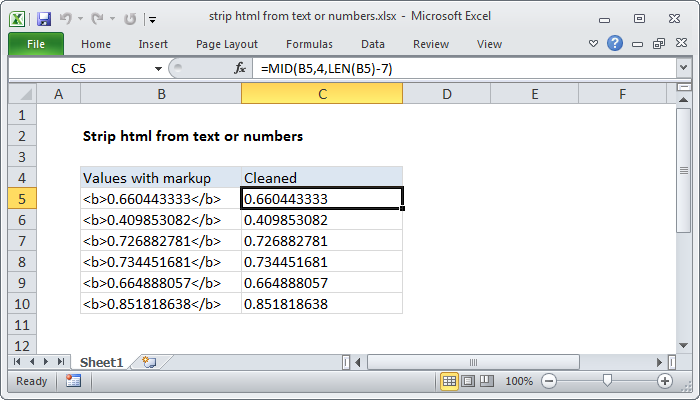The height and width of the screenshot is (400, 700).
Task: Click the vertical scrollbar up arrow
Action: click(683, 100)
